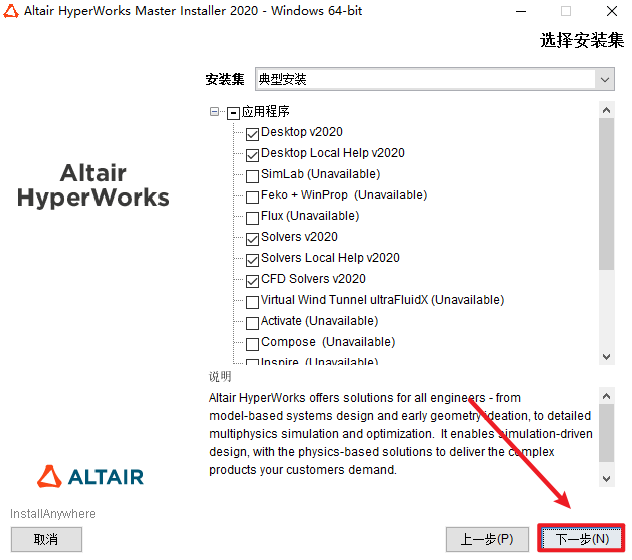Toggle the 应用程序 parent checkbox
632x560 pixels.
233,113
